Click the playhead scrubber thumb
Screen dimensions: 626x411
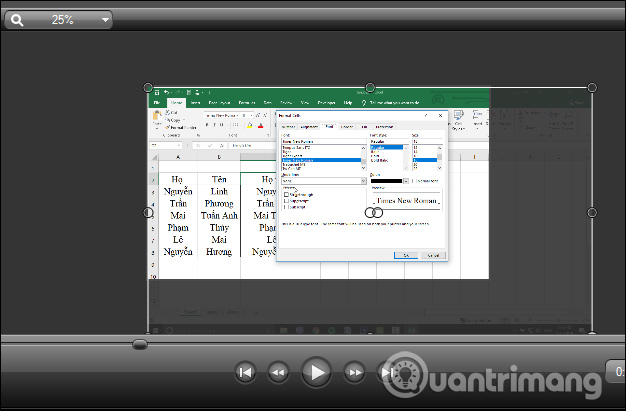tap(140, 344)
